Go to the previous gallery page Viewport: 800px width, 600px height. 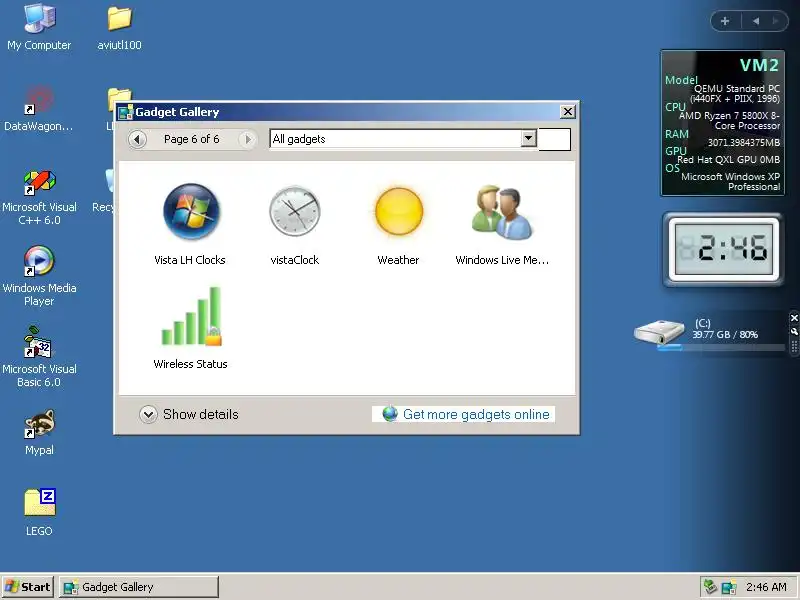(x=137, y=139)
